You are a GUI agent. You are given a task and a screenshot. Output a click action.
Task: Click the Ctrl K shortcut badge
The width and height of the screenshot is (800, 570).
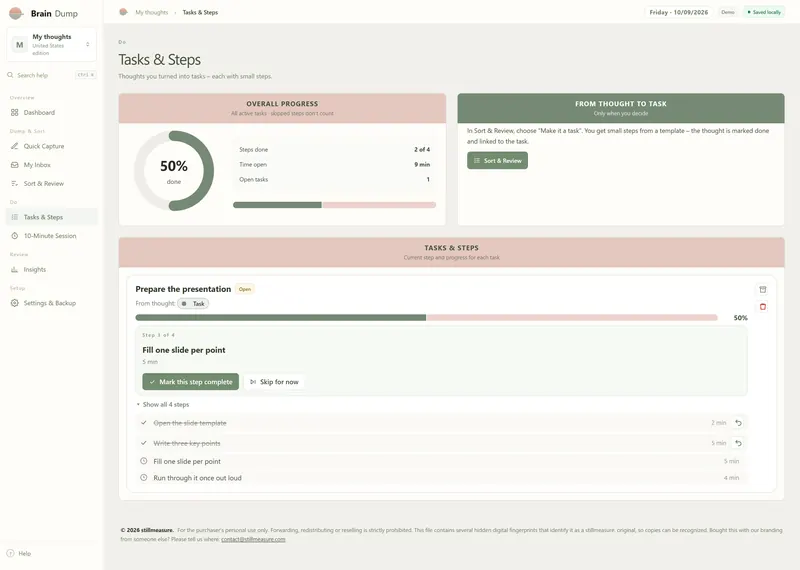tap(85, 75)
